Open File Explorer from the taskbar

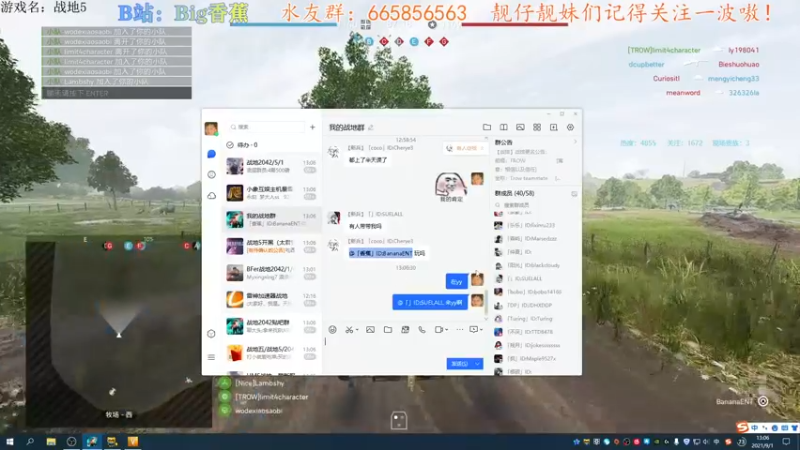pos(51,442)
